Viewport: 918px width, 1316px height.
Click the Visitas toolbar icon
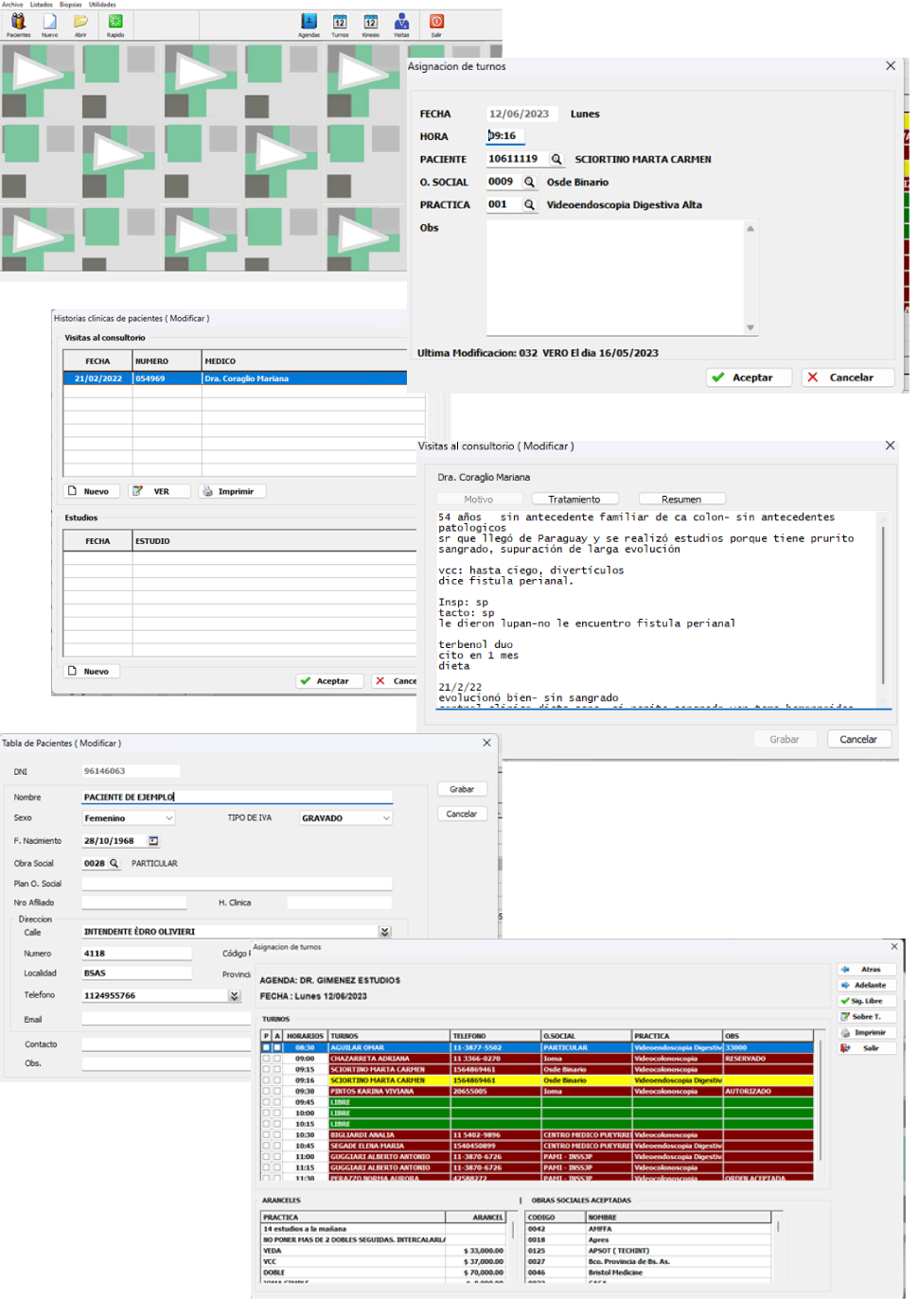pyautogui.click(x=401, y=23)
